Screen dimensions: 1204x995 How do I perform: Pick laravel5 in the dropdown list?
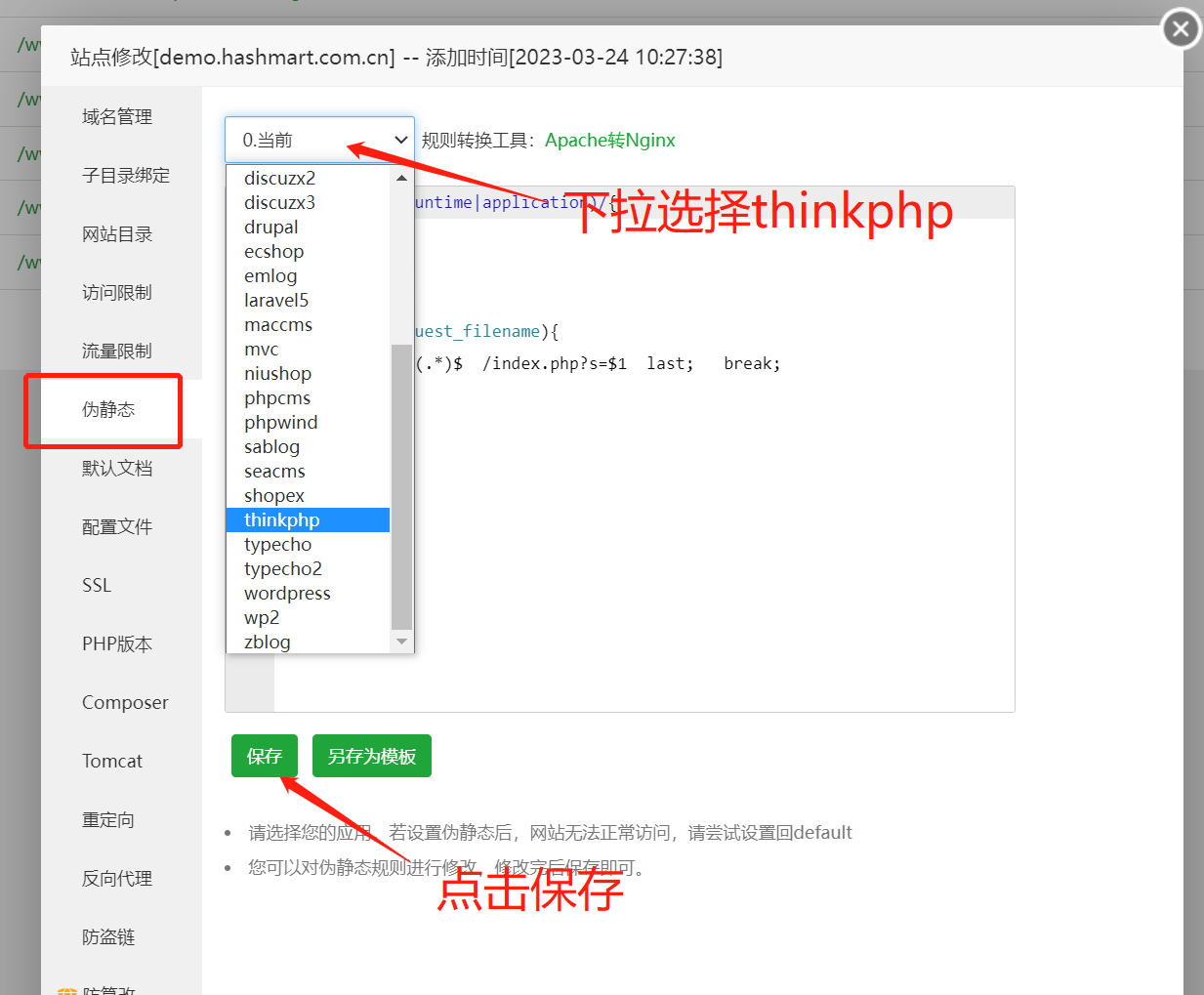(308, 300)
